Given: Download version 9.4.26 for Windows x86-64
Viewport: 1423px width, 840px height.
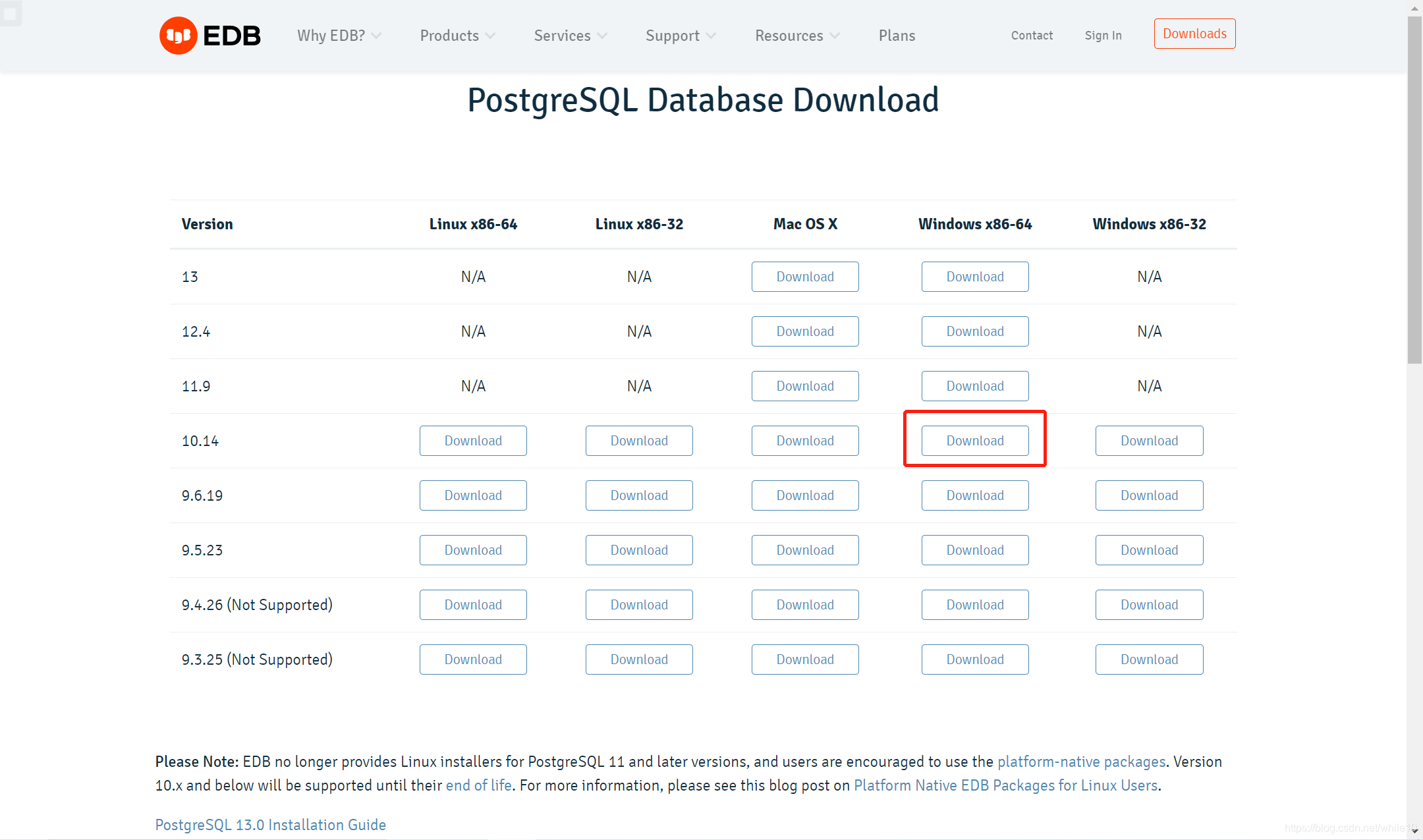Looking at the screenshot, I should pyautogui.click(x=975, y=605).
